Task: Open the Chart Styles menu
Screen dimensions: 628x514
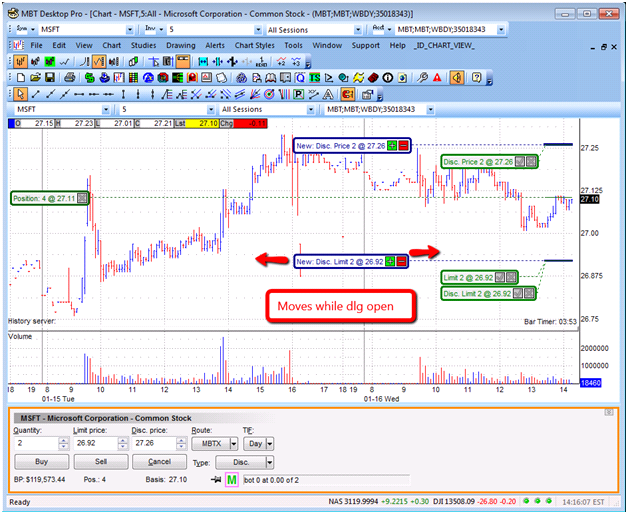Action: point(254,46)
